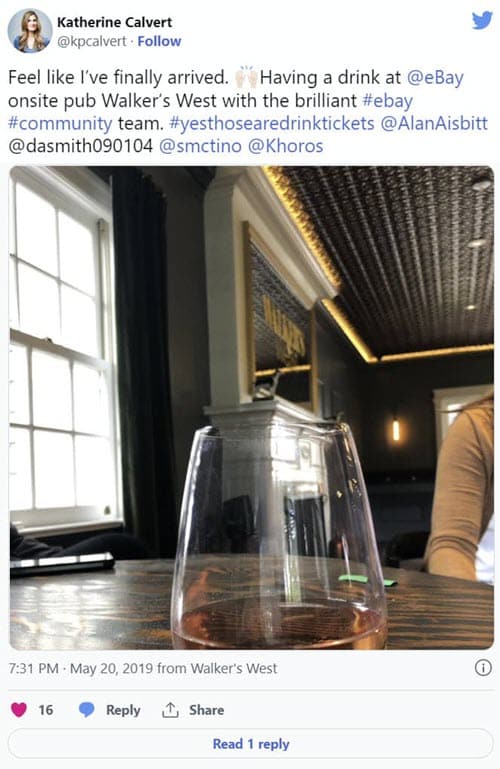Click the Katherine Calvert display name
This screenshot has height=769, width=500.
coord(114,22)
